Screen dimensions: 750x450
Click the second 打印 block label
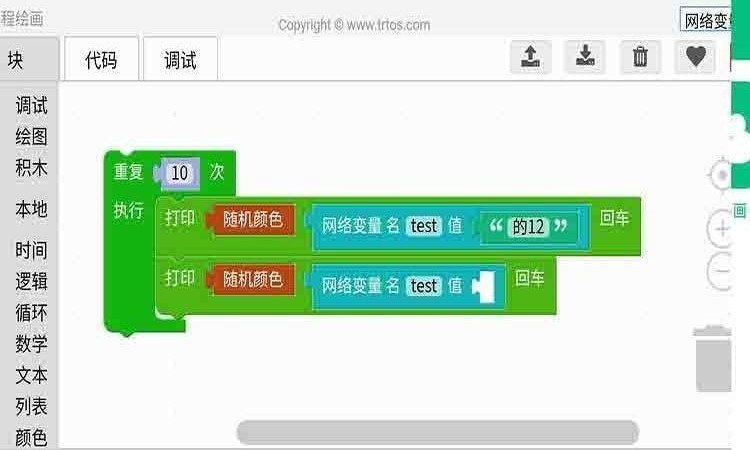point(180,278)
